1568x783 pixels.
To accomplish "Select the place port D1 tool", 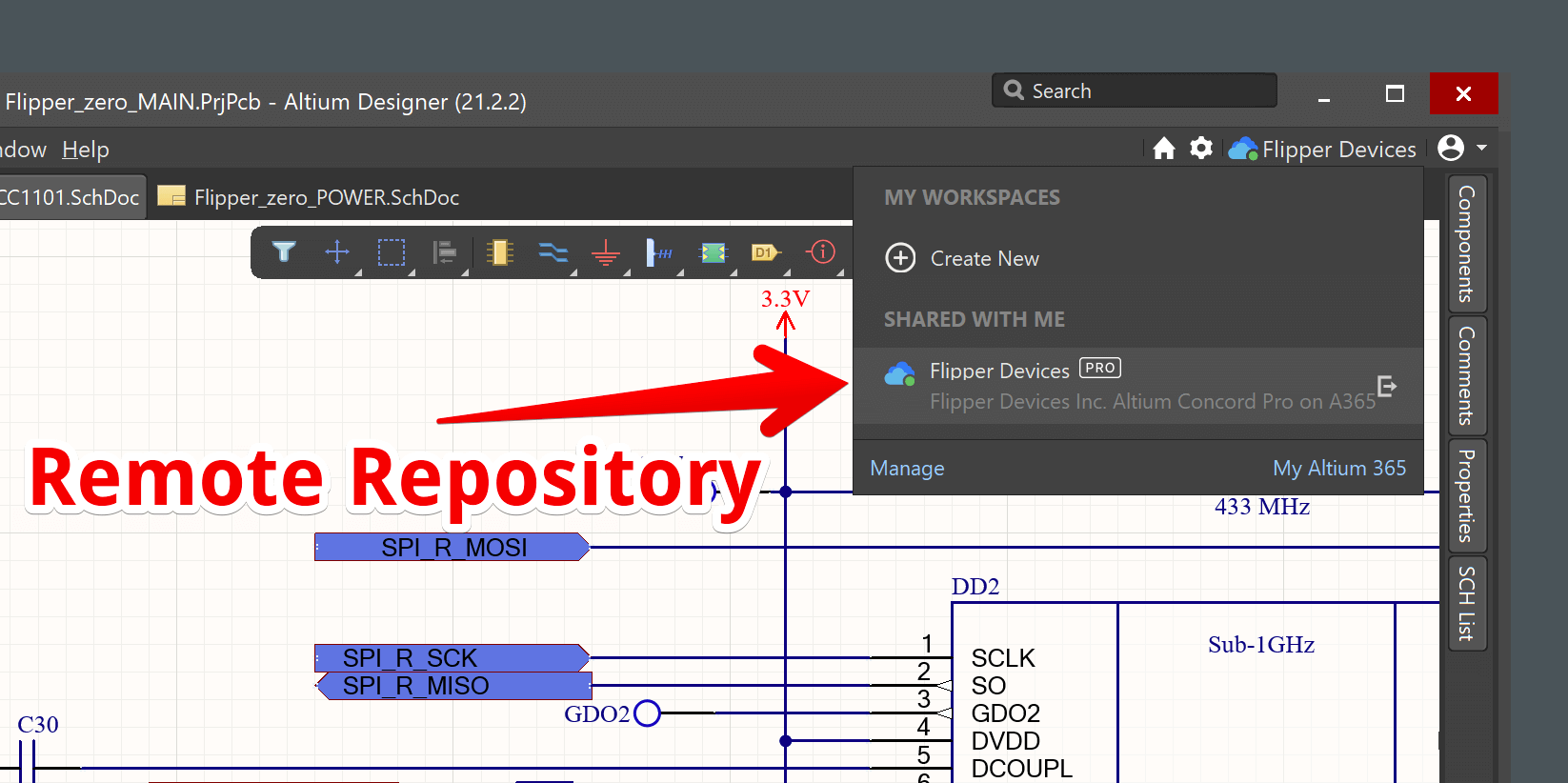I will pos(766,252).
